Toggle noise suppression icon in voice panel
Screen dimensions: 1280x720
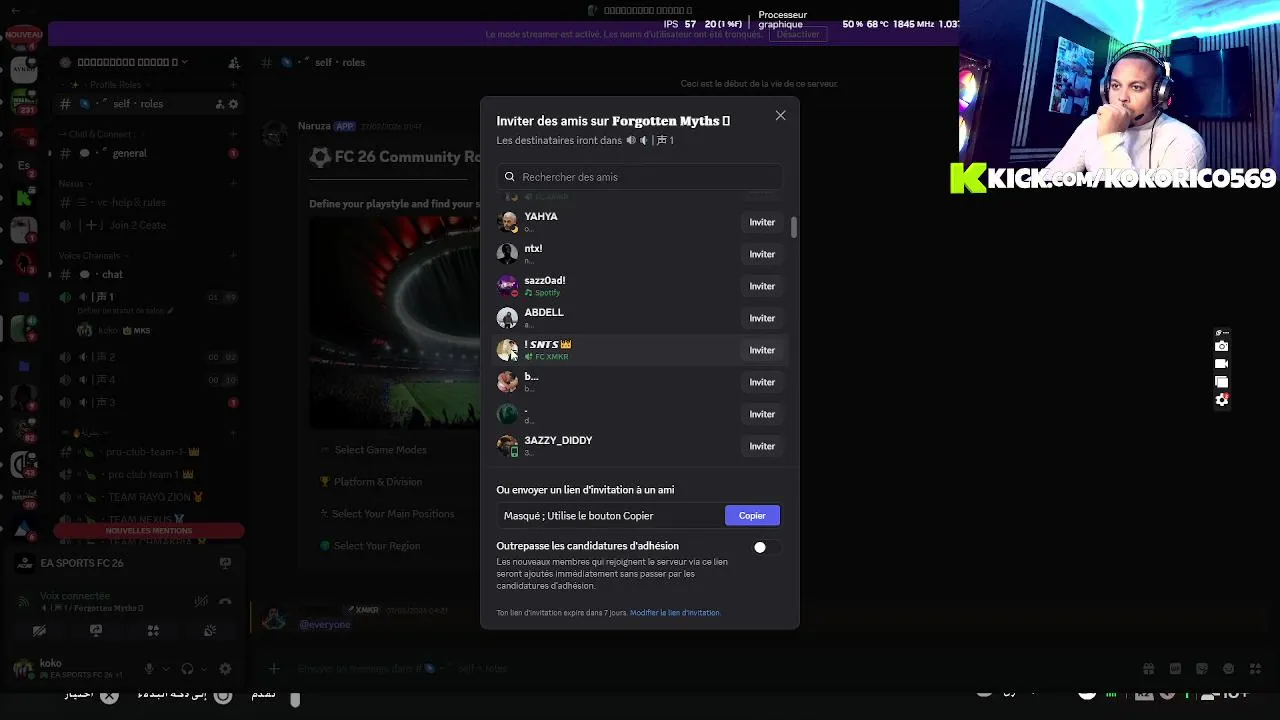coord(202,601)
